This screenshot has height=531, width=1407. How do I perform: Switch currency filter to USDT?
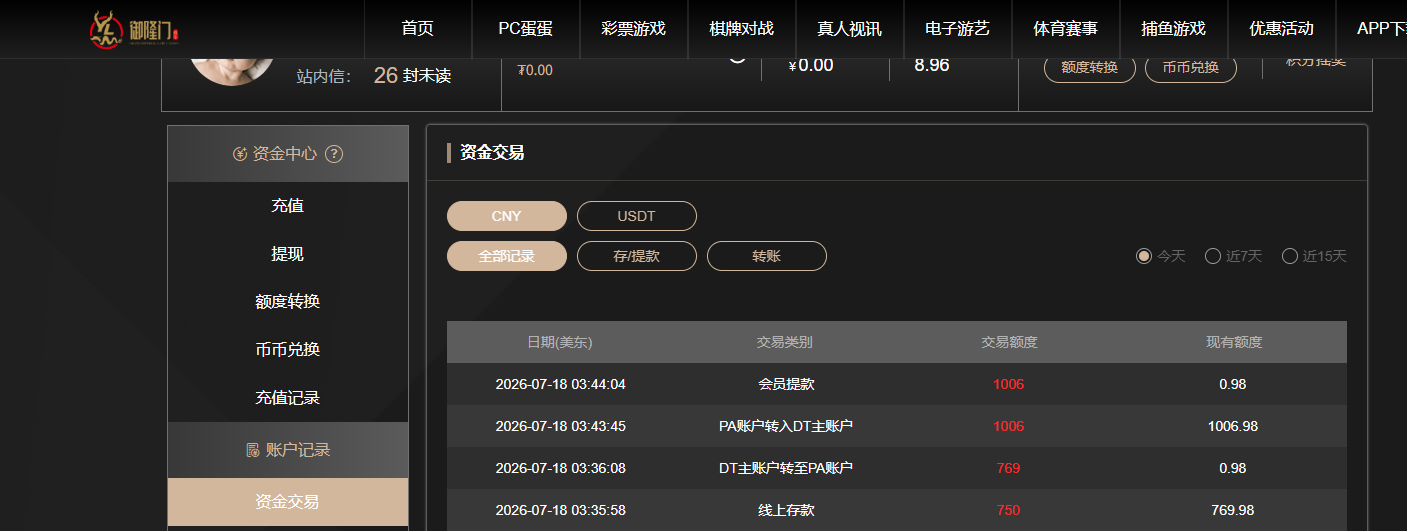[637, 216]
